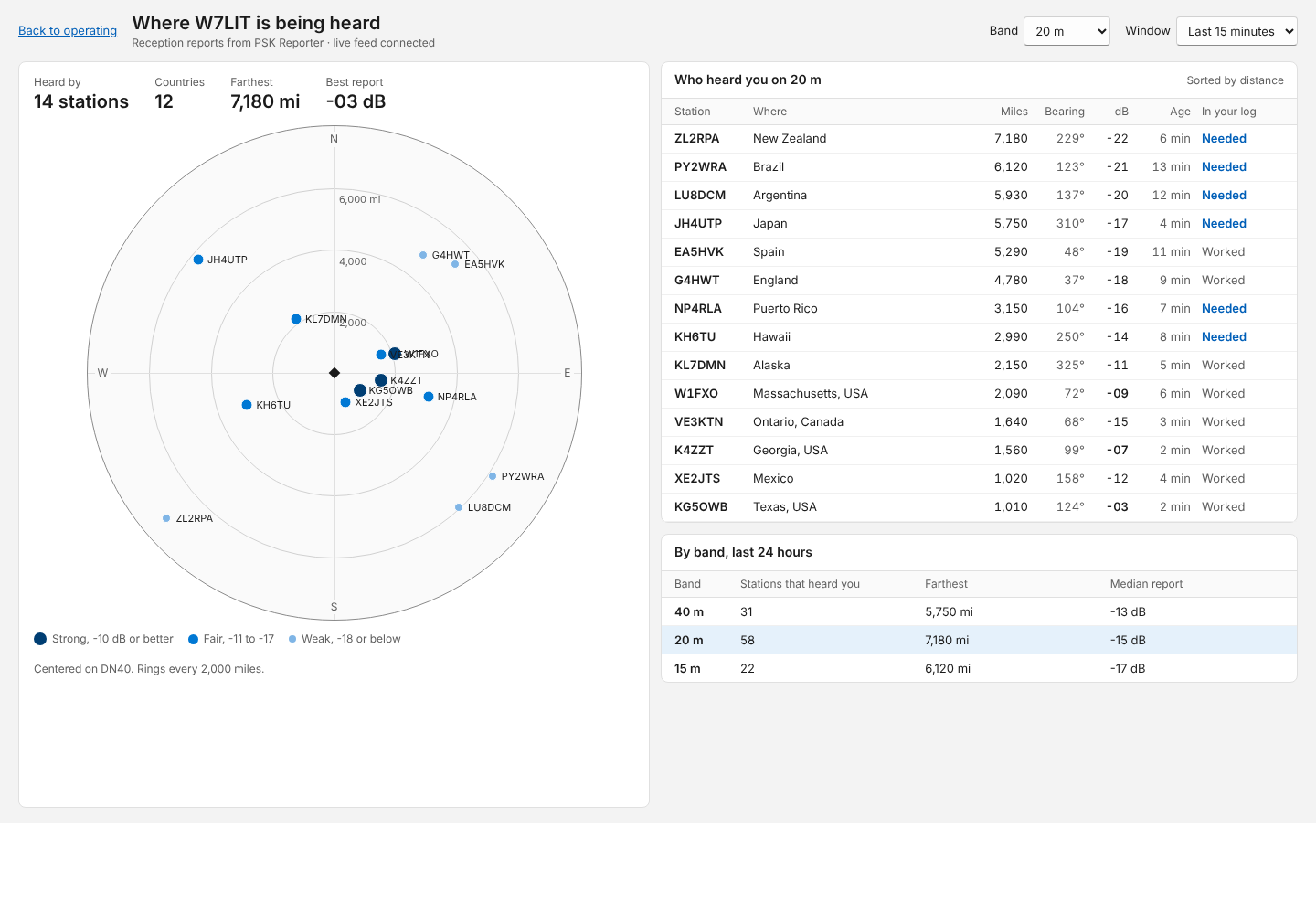Select the K4ZZT dot on the map
Viewport: 1316px width, 914px height.
(381, 380)
